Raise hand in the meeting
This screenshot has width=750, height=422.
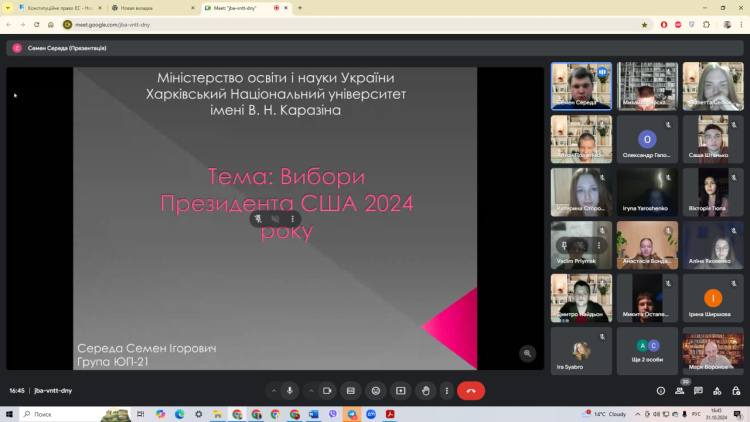[426, 391]
